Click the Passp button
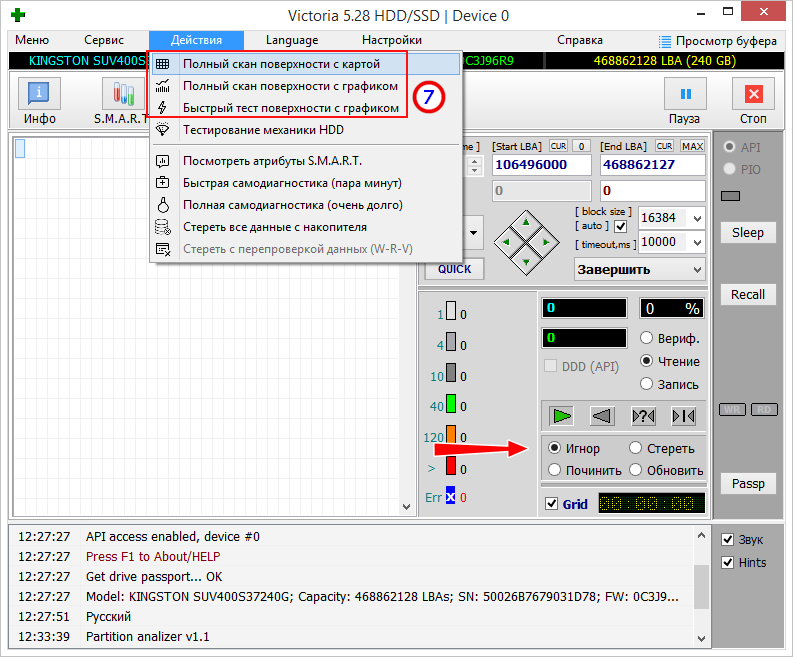The width and height of the screenshot is (793, 657). pyautogui.click(x=747, y=484)
